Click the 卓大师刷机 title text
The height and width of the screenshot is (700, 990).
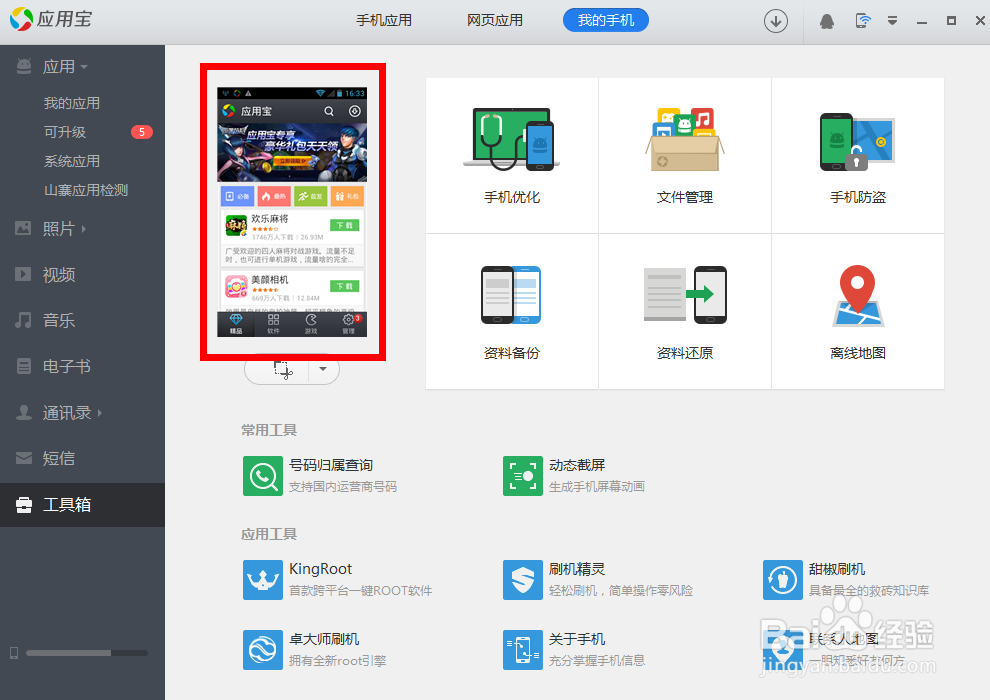pyautogui.click(x=324, y=639)
